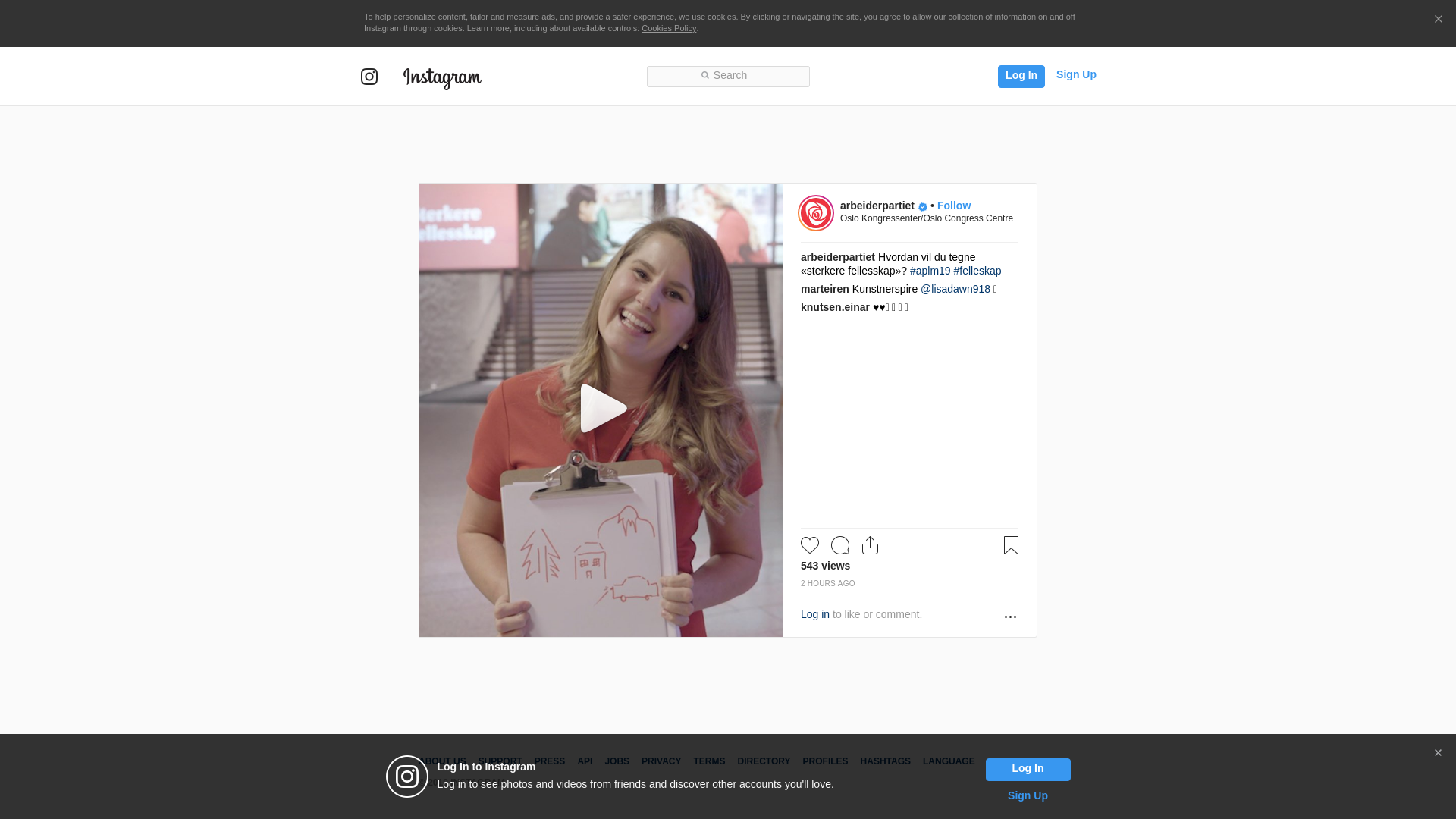Viewport: 1456px width, 819px height.
Task: Open the LANGUAGE footer selector
Action: click(948, 761)
